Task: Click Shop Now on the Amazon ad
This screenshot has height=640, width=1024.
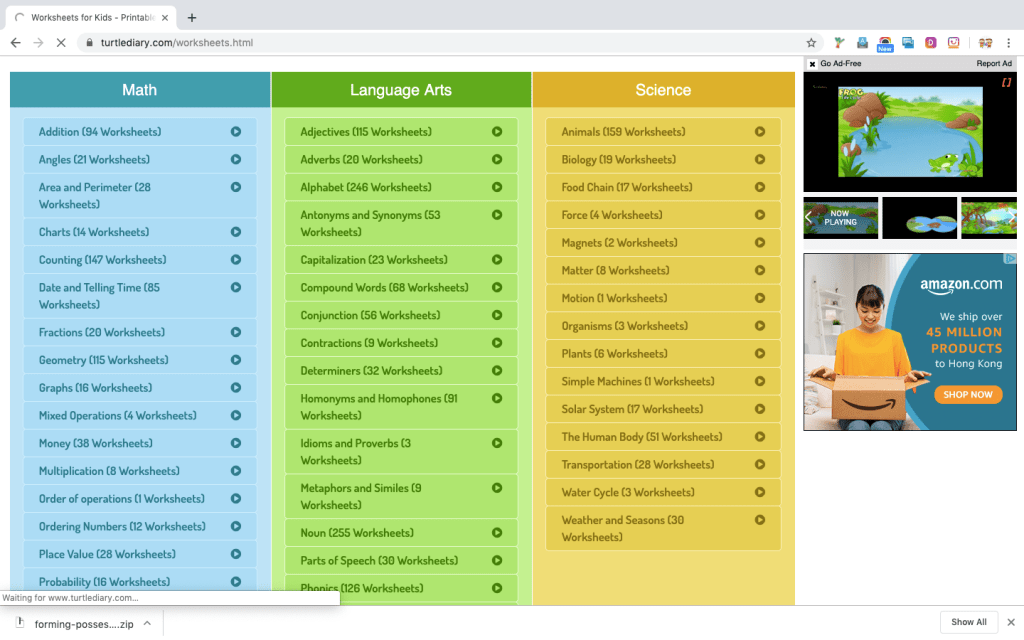Action: pyautogui.click(x=967, y=394)
